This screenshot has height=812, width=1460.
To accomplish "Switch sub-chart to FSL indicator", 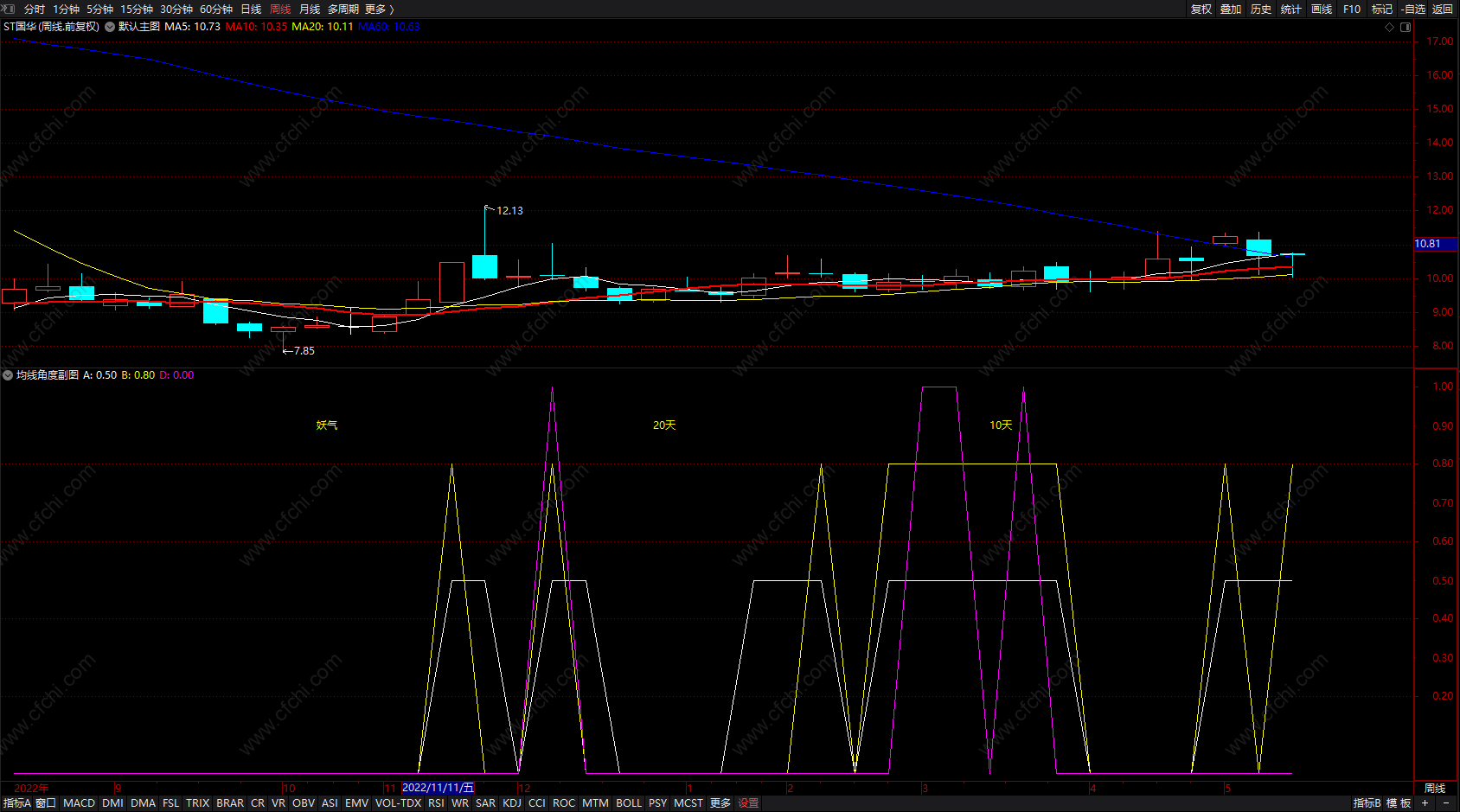I will click(x=171, y=803).
